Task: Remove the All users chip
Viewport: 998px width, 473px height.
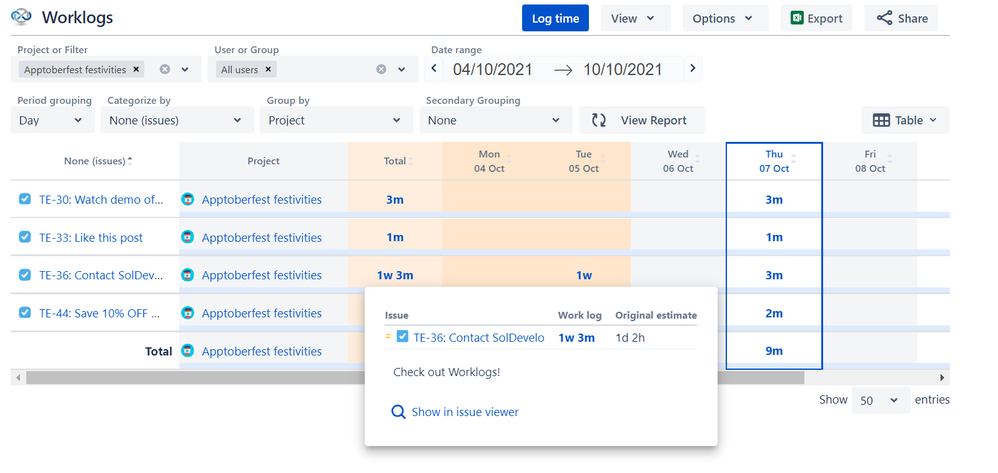Action: click(268, 69)
